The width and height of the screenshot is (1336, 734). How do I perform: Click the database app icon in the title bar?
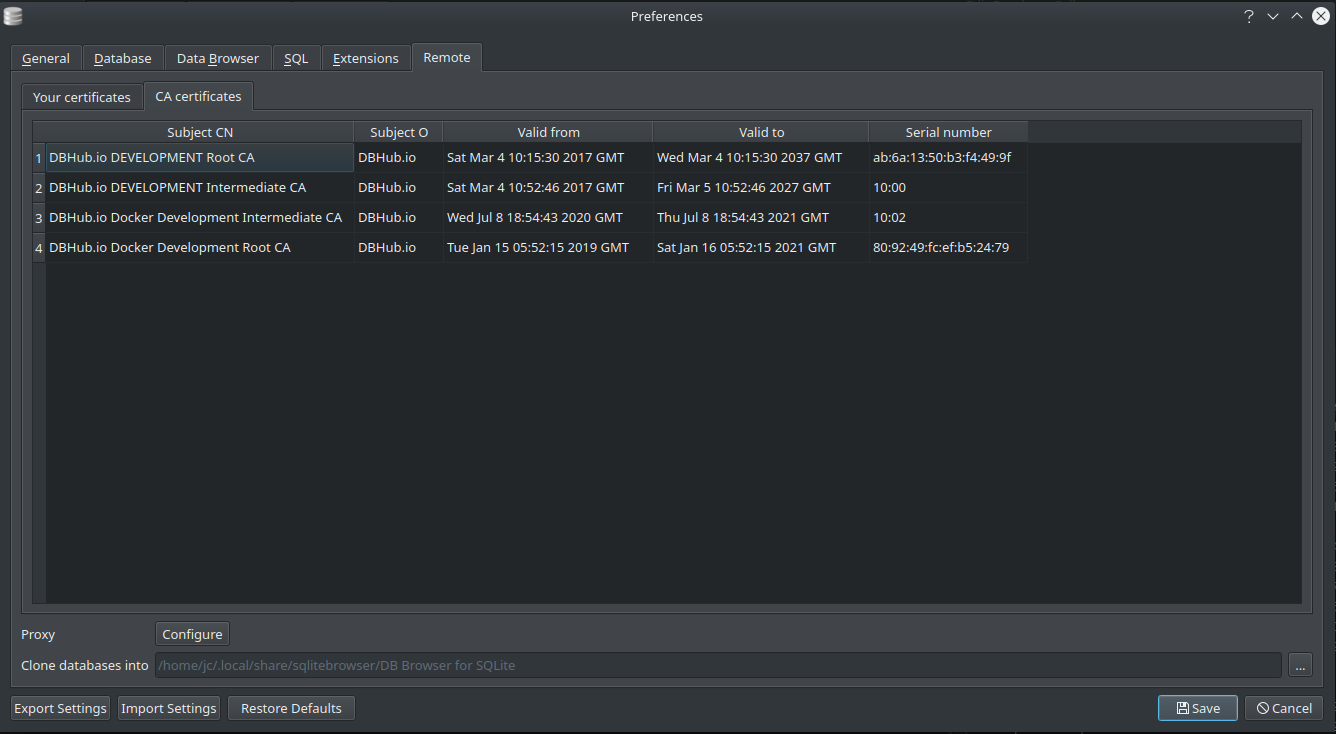[x=13, y=16]
